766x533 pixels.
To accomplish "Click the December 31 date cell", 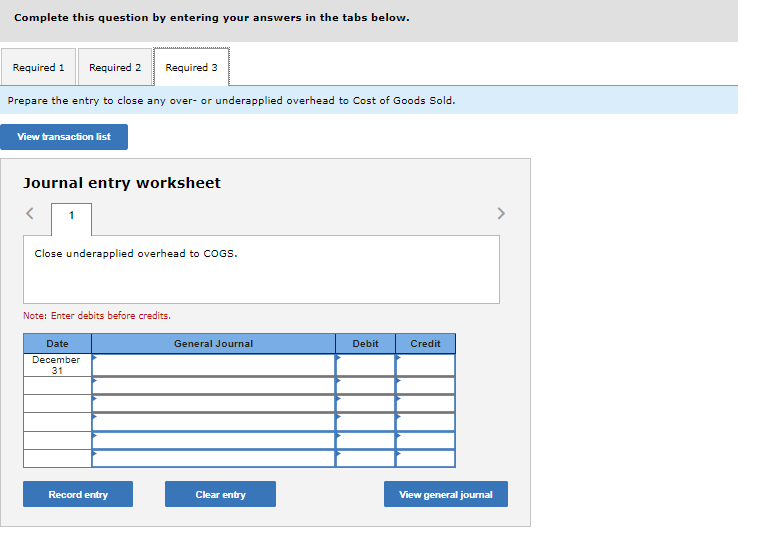I will (x=57, y=365).
